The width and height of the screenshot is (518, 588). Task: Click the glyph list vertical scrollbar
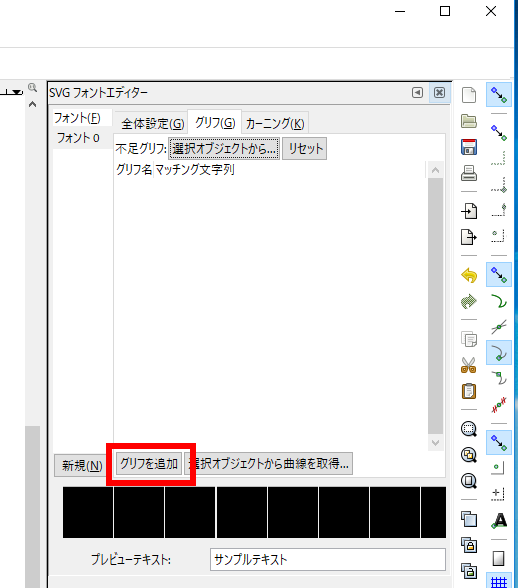[435, 306]
